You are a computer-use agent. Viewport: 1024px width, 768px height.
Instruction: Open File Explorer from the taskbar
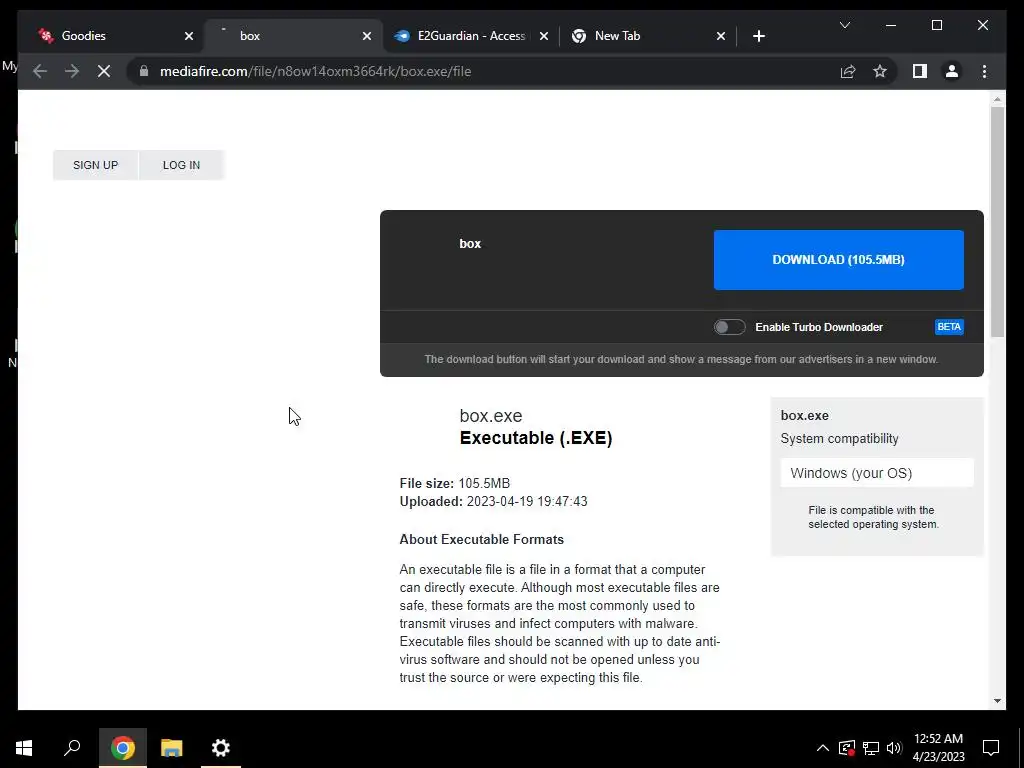[172, 748]
